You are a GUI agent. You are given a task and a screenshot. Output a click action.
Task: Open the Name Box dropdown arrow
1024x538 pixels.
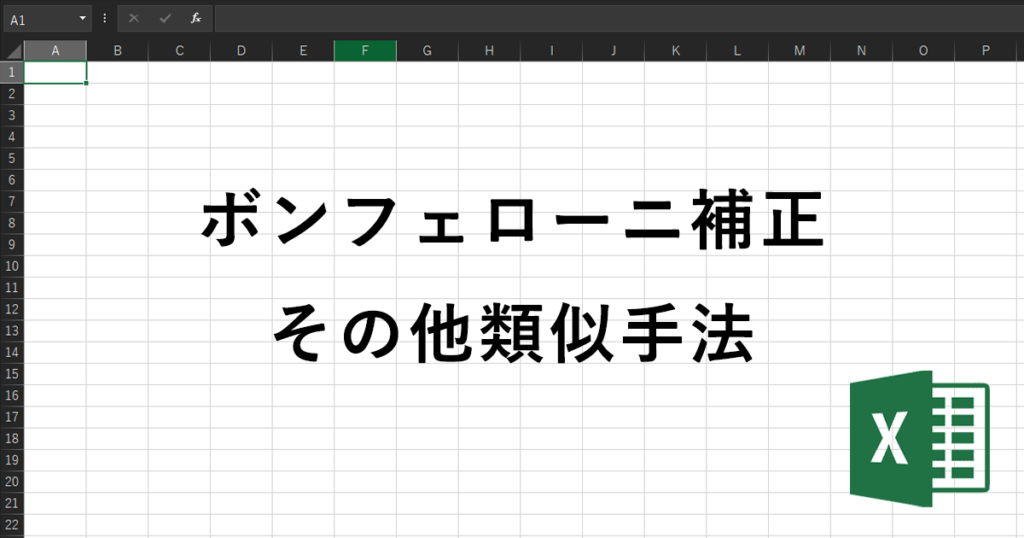point(82,18)
